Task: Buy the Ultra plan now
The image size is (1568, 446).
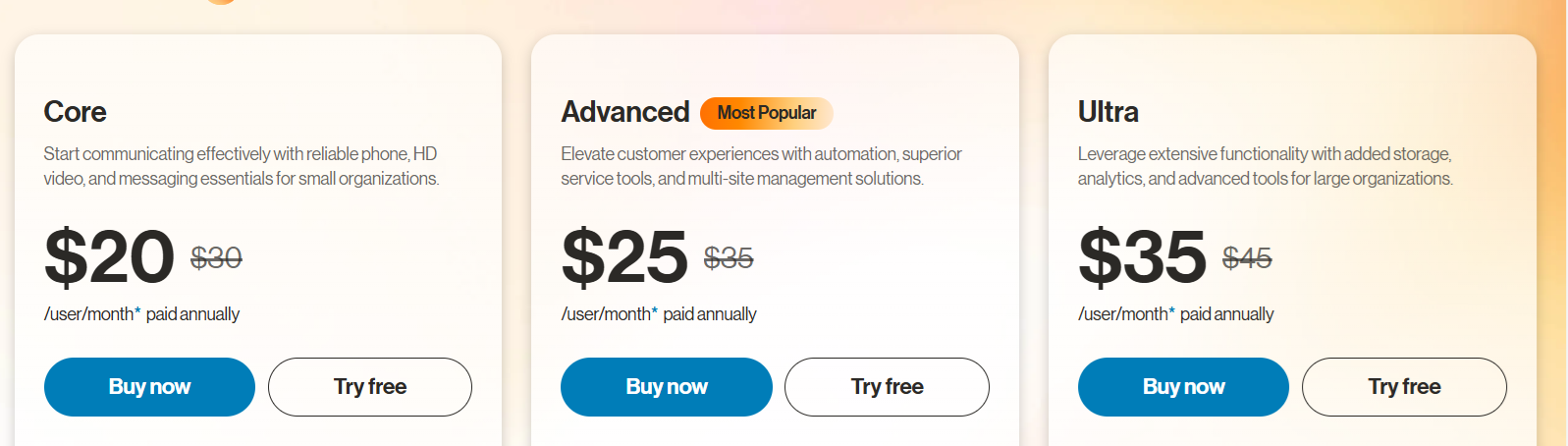Action: [x=1183, y=387]
